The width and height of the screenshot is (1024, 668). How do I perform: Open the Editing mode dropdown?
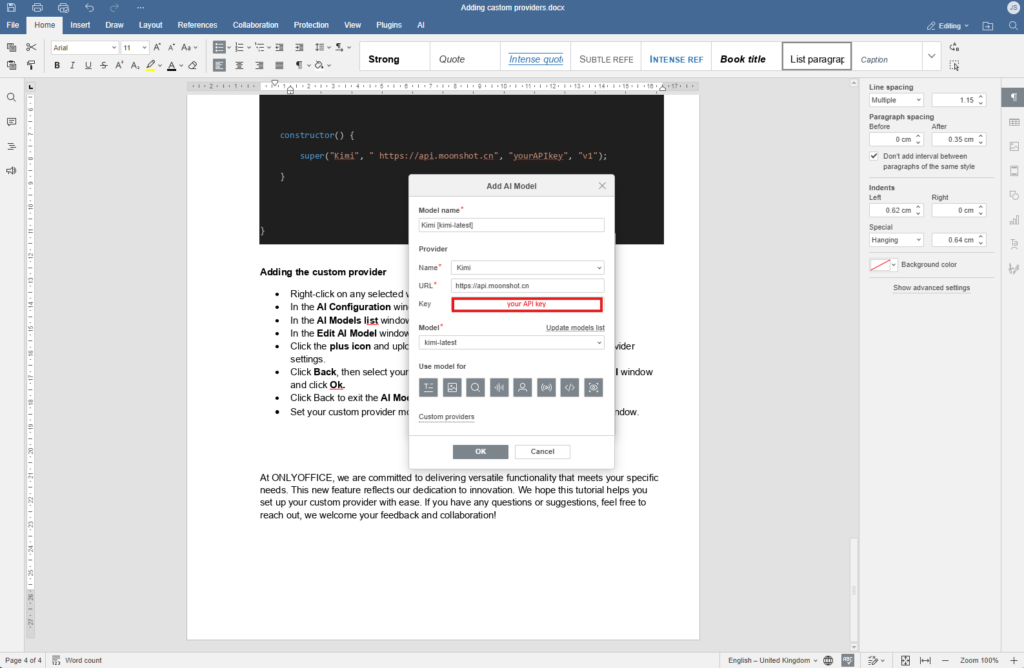(948, 25)
